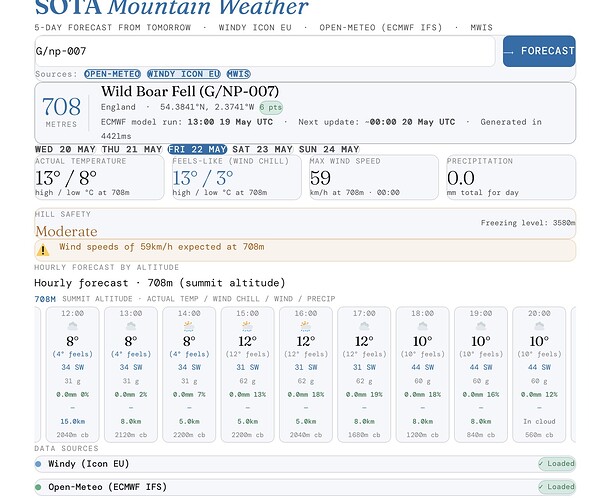Toggle the MWIS source chip

click(x=239, y=74)
